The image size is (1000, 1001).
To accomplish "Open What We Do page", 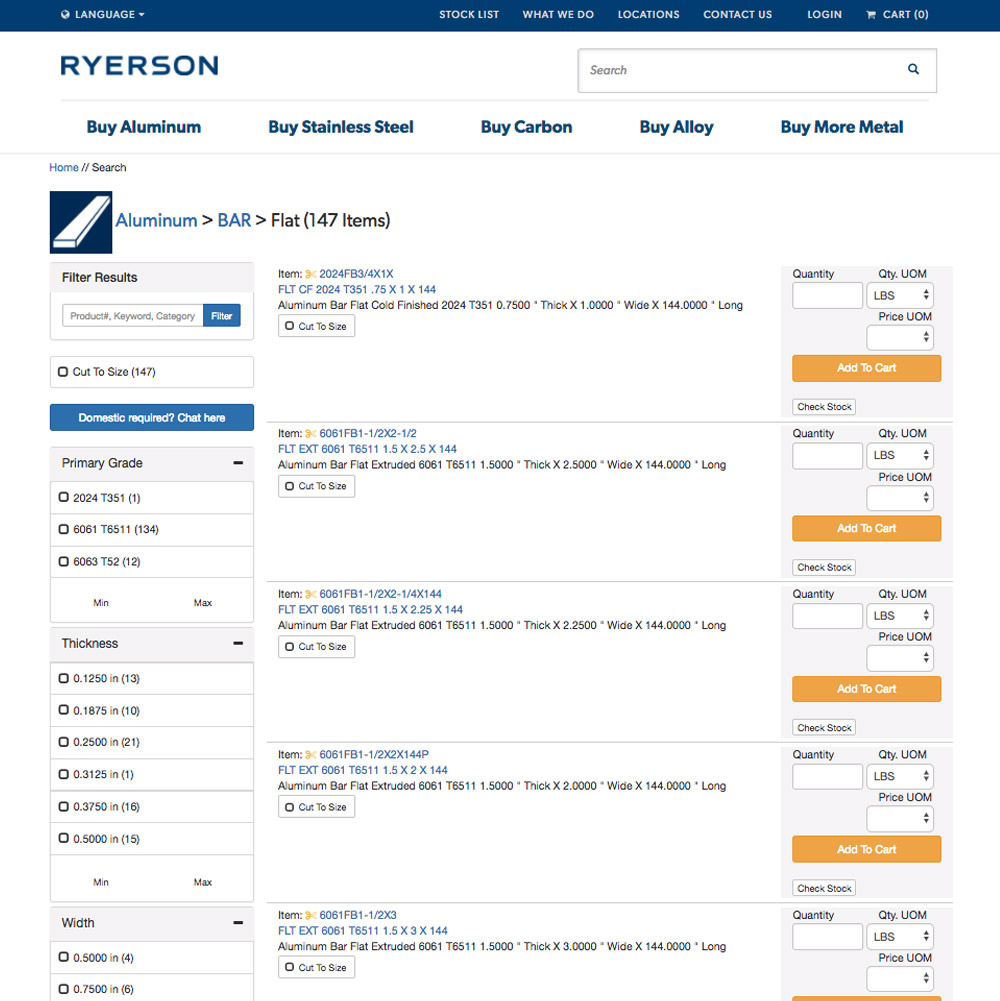I will [x=558, y=14].
